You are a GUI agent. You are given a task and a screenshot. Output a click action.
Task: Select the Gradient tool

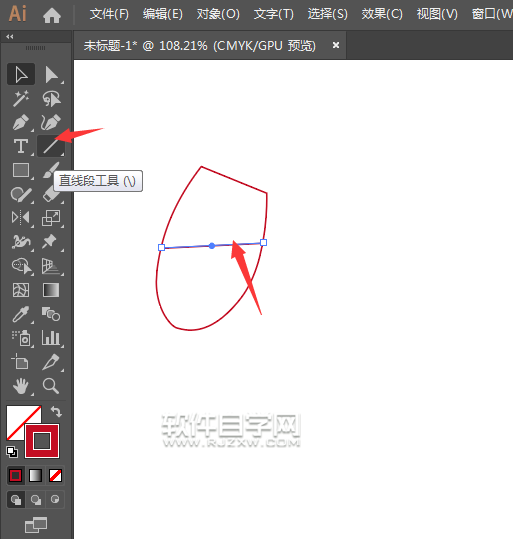51,290
